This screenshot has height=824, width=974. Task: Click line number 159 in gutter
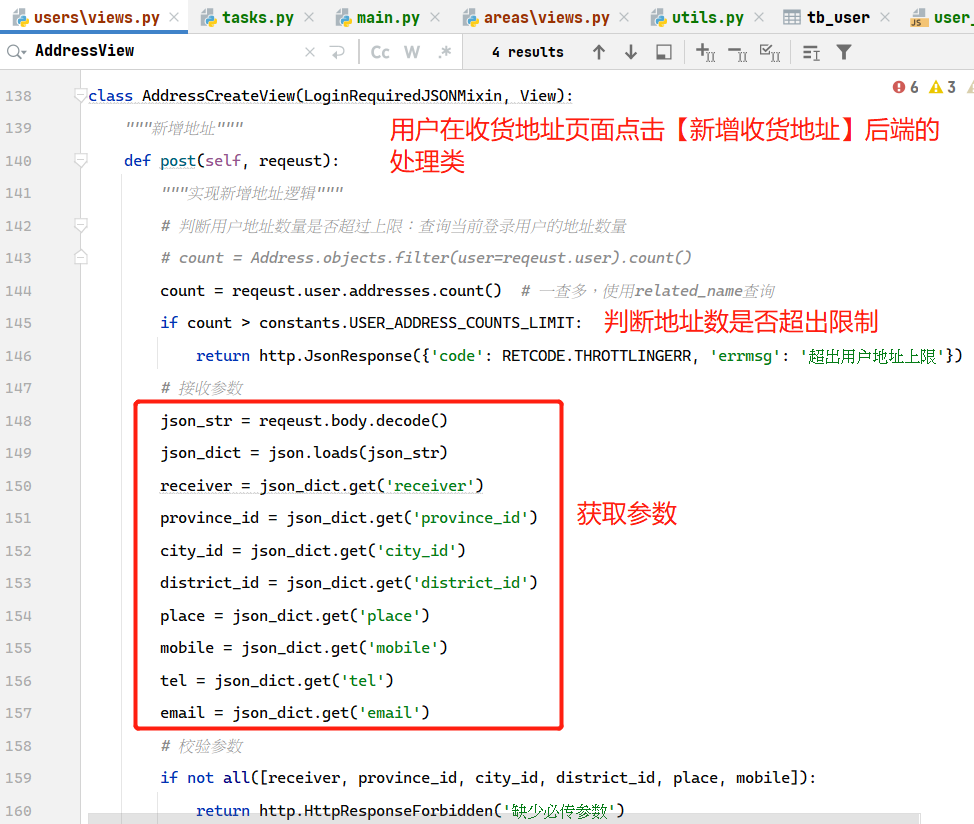(x=18, y=778)
